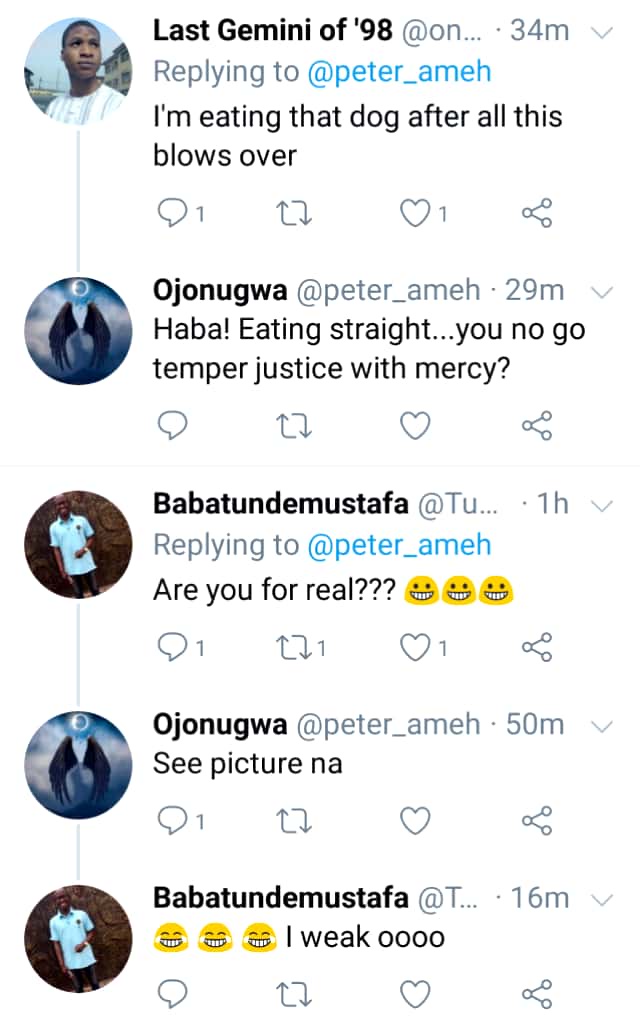Share the "temper justice with mercy" tweet
Screen dimensions: 640x1020
(x=537, y=427)
